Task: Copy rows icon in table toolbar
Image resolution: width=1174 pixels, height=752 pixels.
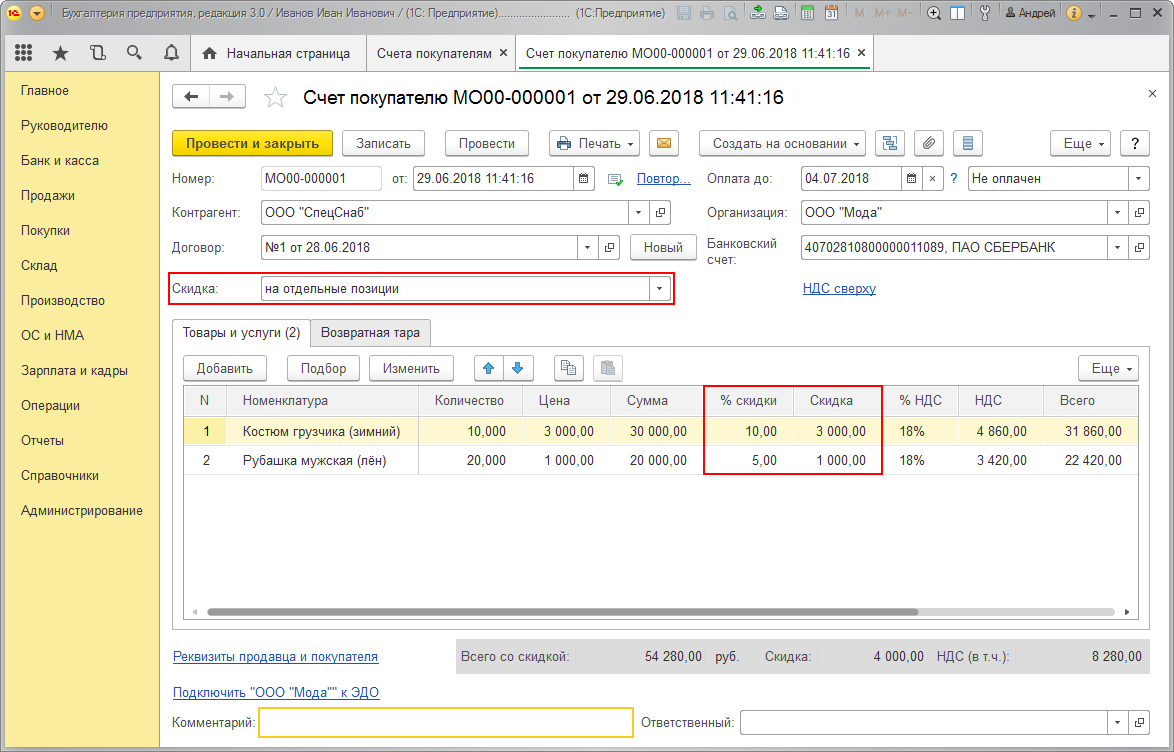Action: click(569, 368)
